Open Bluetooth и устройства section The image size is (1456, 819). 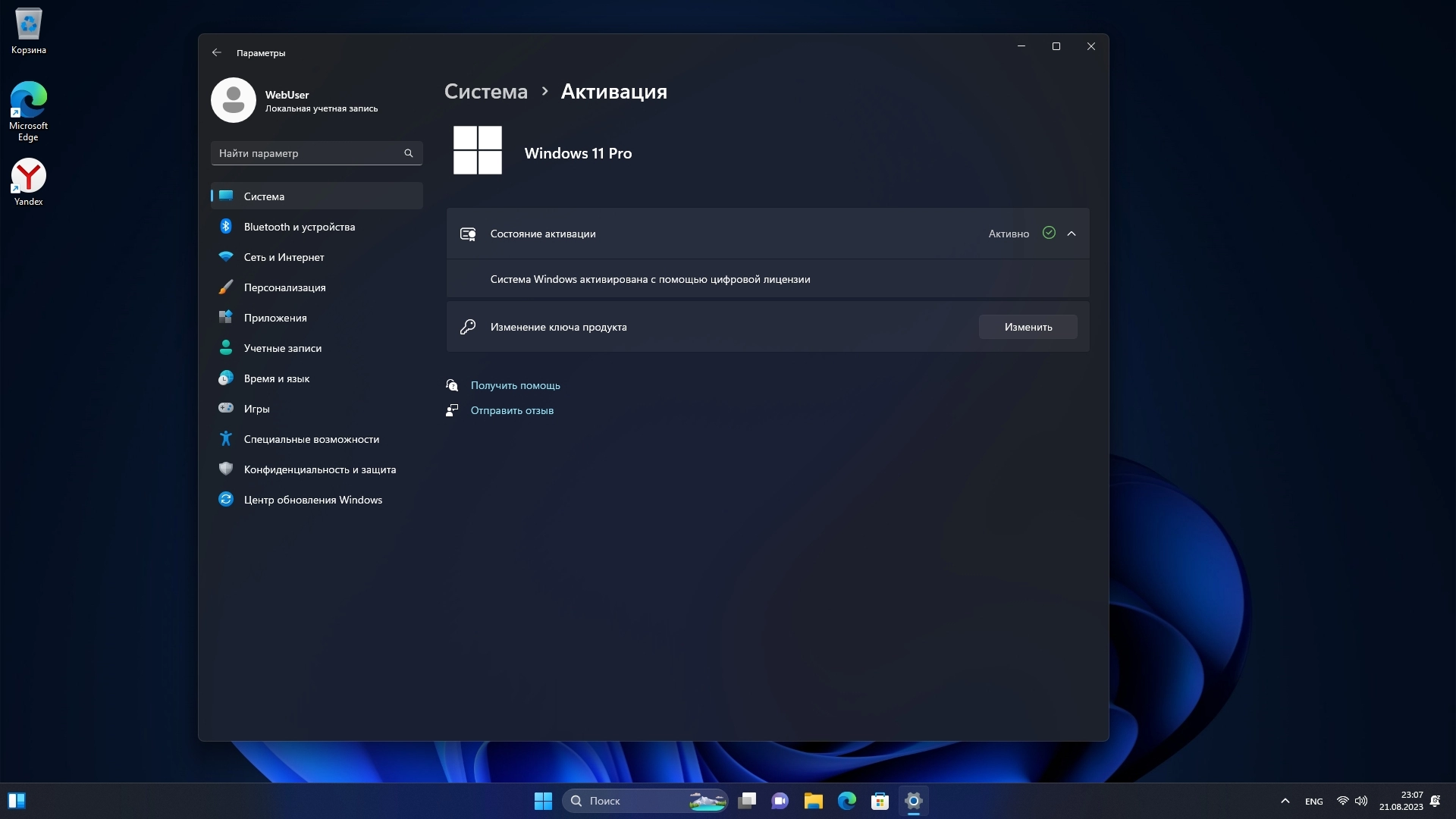click(x=299, y=227)
